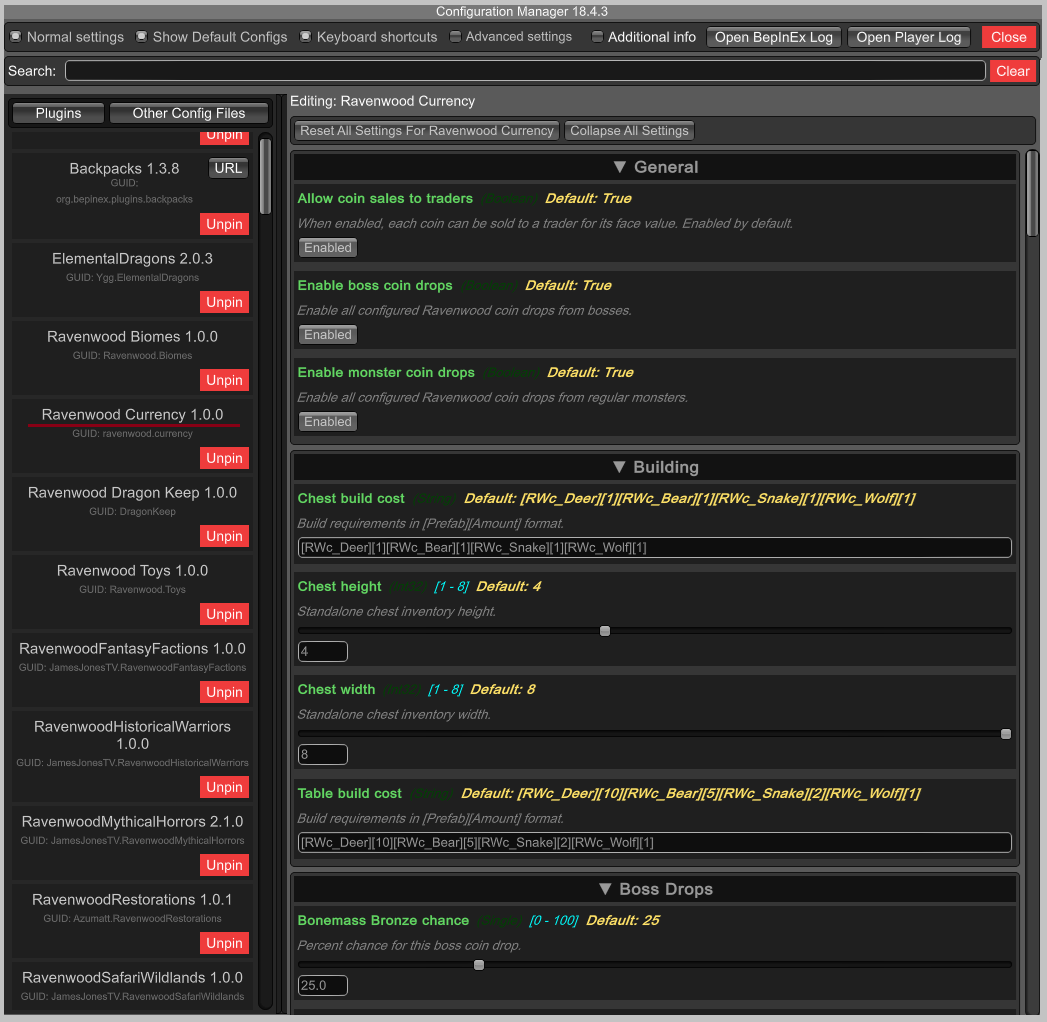The image size is (1047, 1022).
Task: Reset All Settings For Ravenwood Currency
Action: (x=427, y=131)
